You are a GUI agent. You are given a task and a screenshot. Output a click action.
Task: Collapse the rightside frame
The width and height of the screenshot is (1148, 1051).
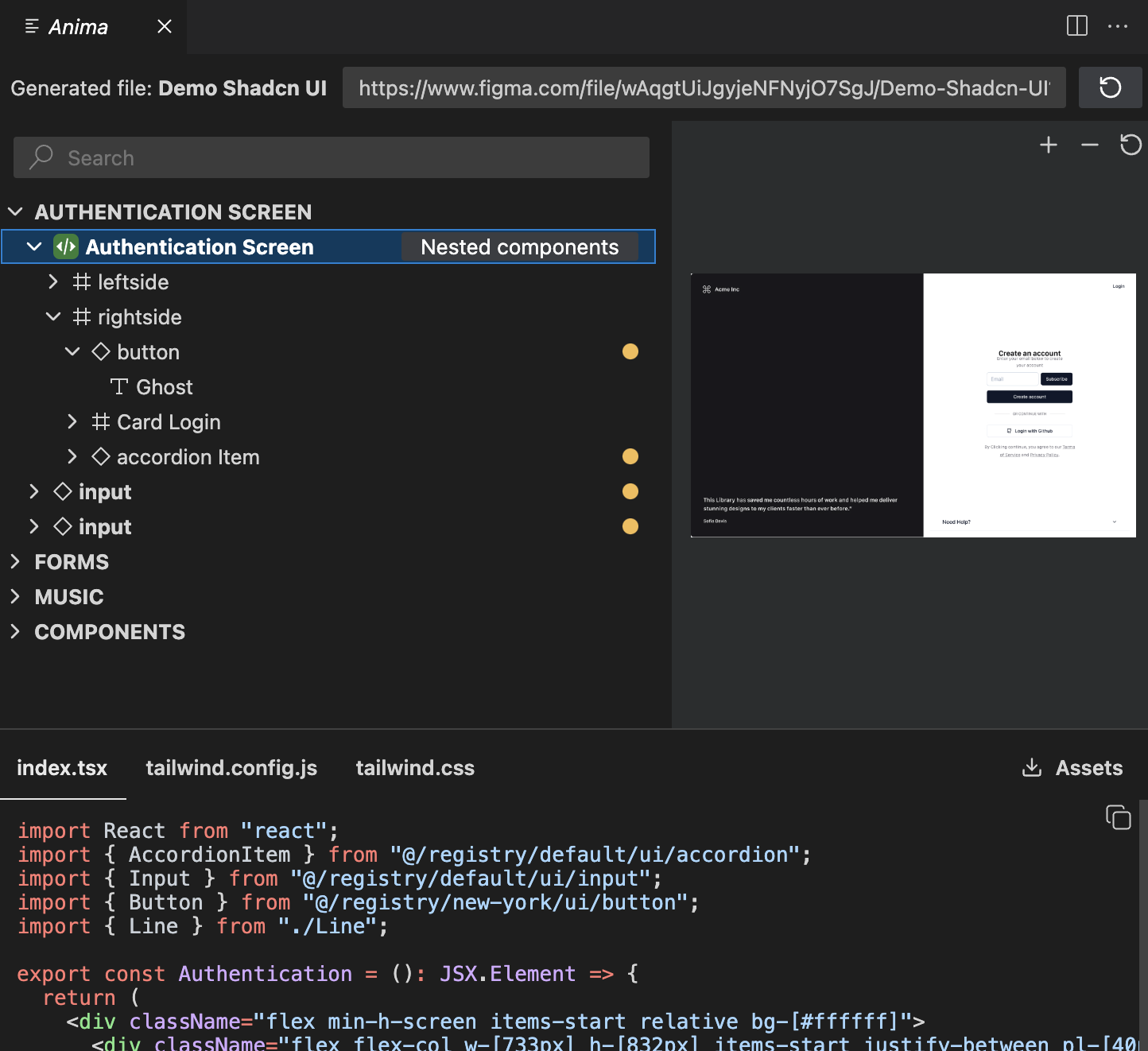53,317
